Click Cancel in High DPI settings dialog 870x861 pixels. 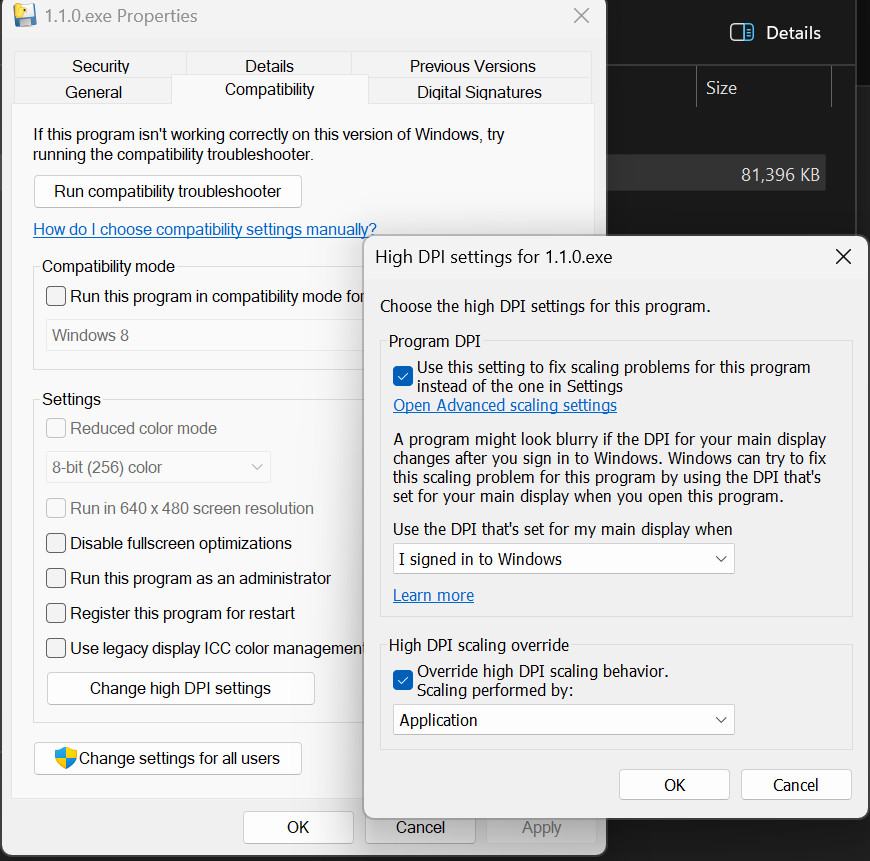(x=796, y=785)
